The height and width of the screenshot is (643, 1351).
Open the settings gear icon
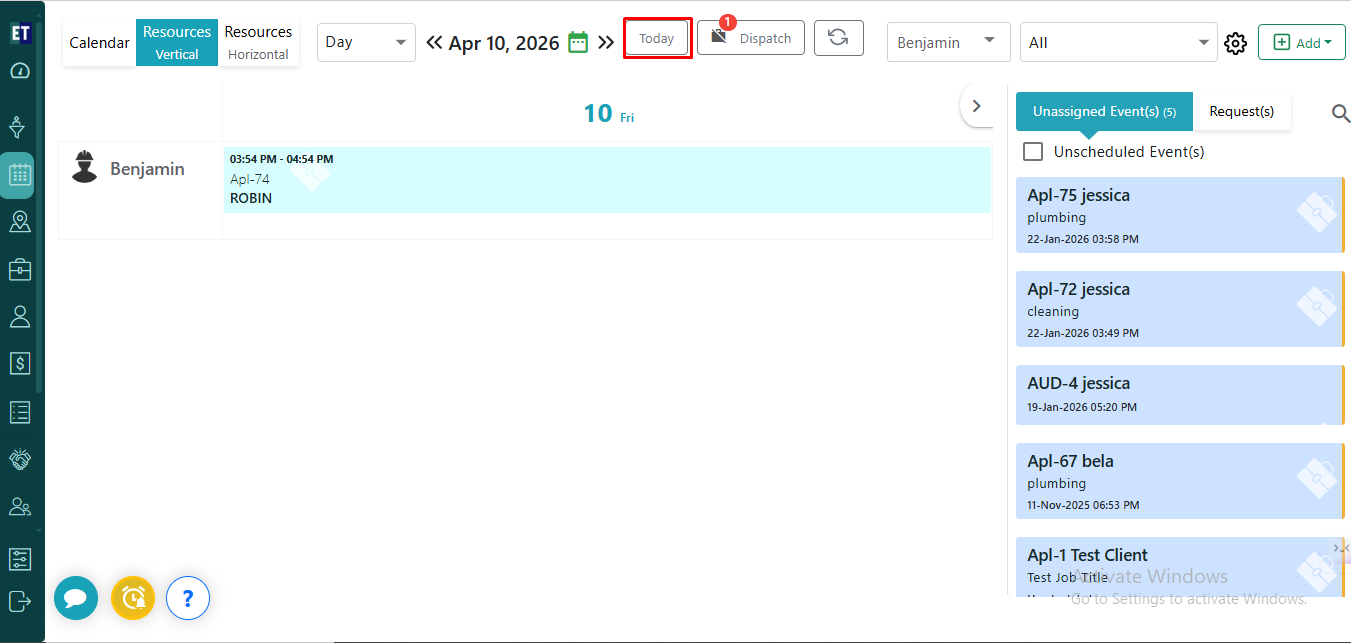point(1235,43)
